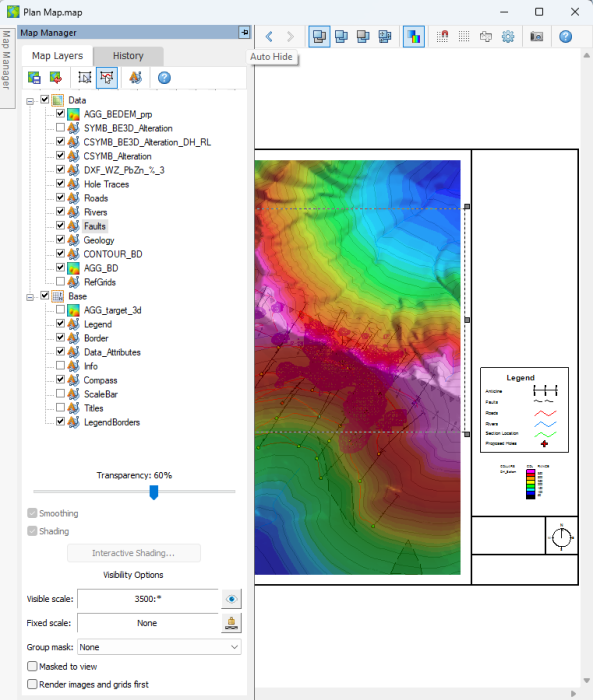Screen dimensions: 593x700
Task: Select the Map Layers tab
Action: (x=57, y=56)
